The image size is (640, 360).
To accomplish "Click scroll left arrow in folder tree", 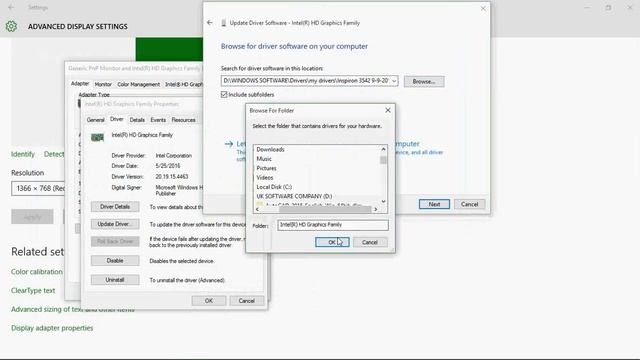I will tap(257, 209).
